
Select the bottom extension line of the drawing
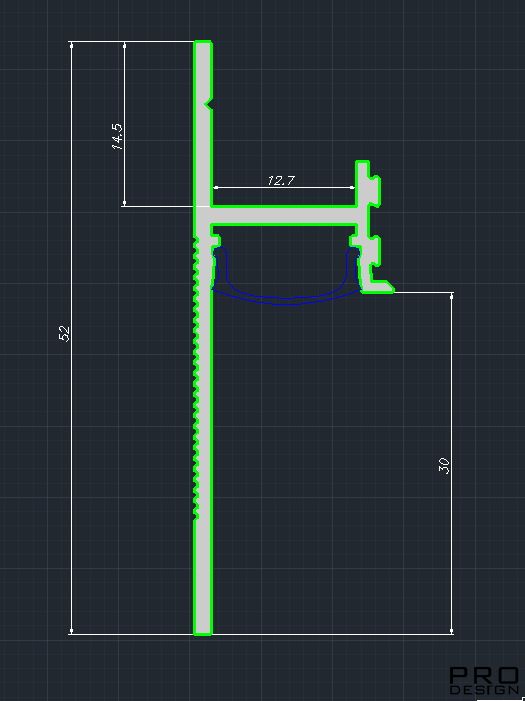click(262, 634)
